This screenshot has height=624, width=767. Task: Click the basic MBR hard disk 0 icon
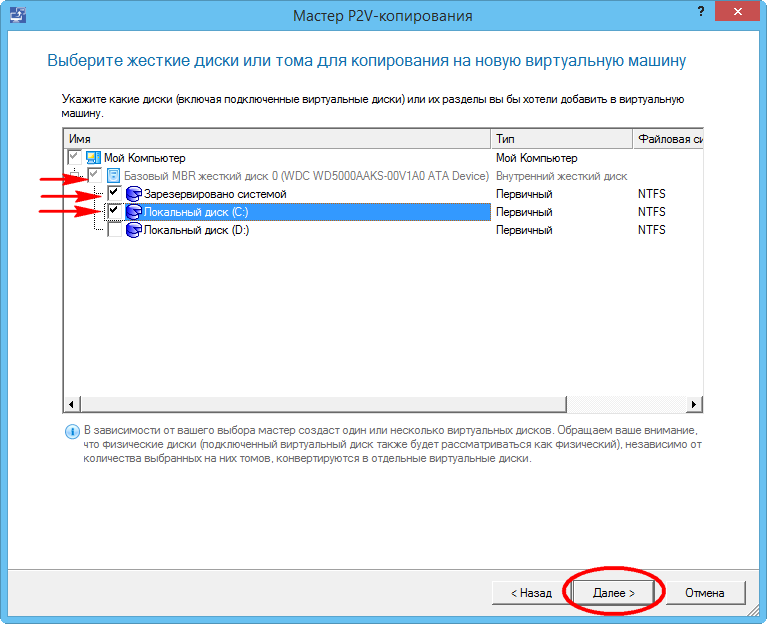(113, 176)
